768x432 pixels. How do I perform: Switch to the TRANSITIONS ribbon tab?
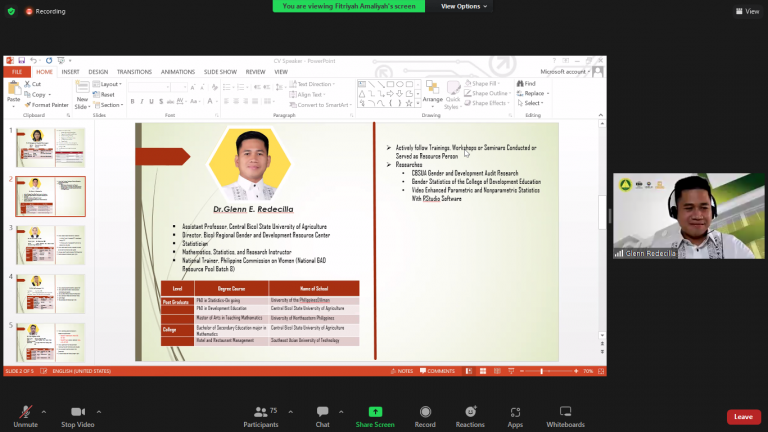click(133, 72)
